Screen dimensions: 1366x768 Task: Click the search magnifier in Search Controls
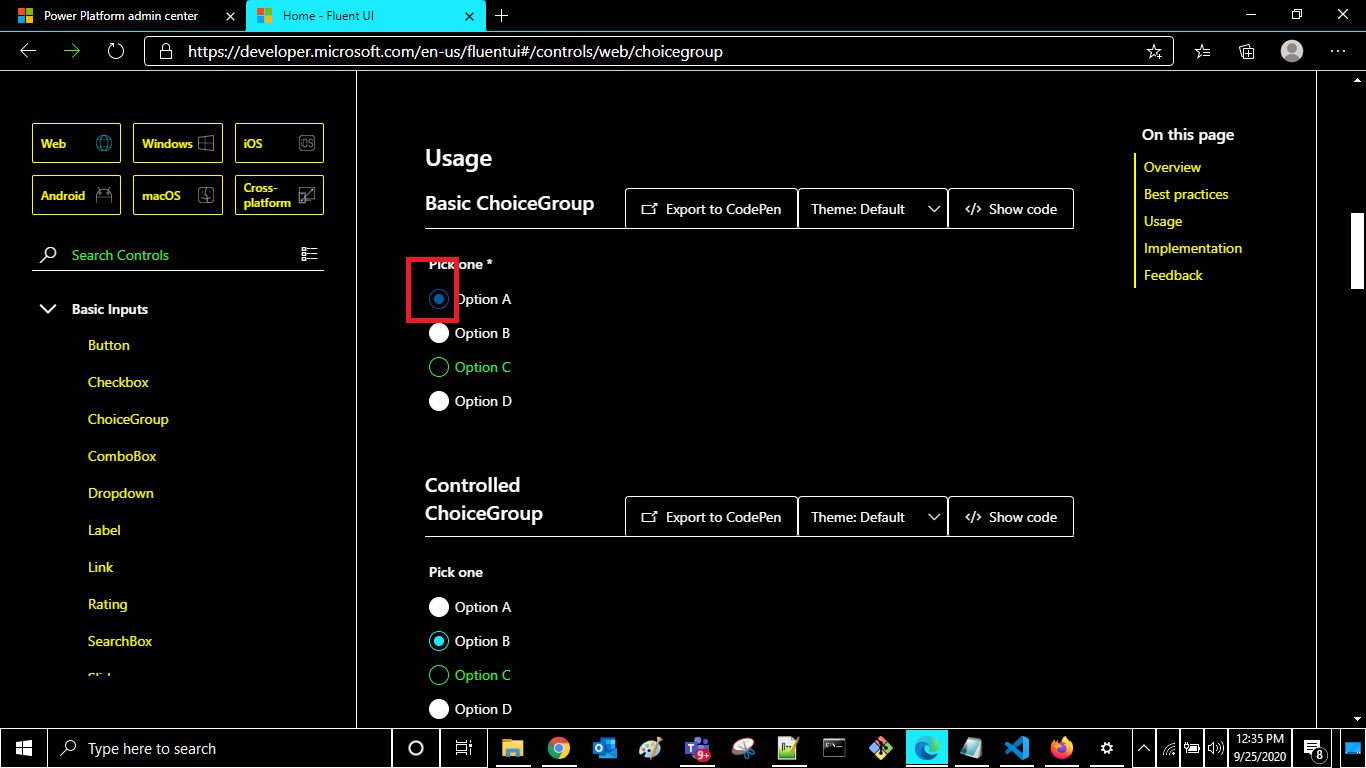coord(47,254)
